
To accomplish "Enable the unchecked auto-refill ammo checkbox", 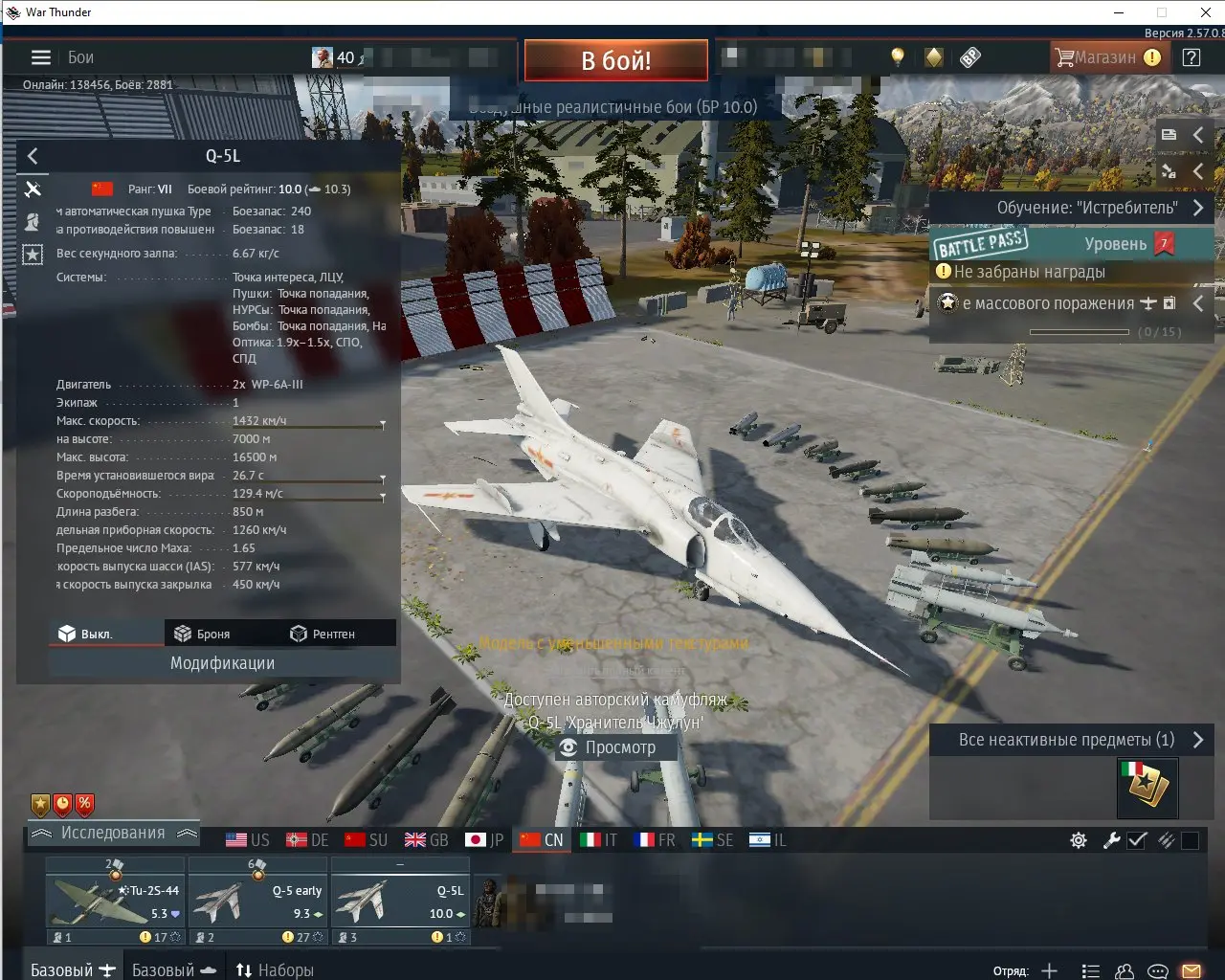I will (x=1190, y=840).
